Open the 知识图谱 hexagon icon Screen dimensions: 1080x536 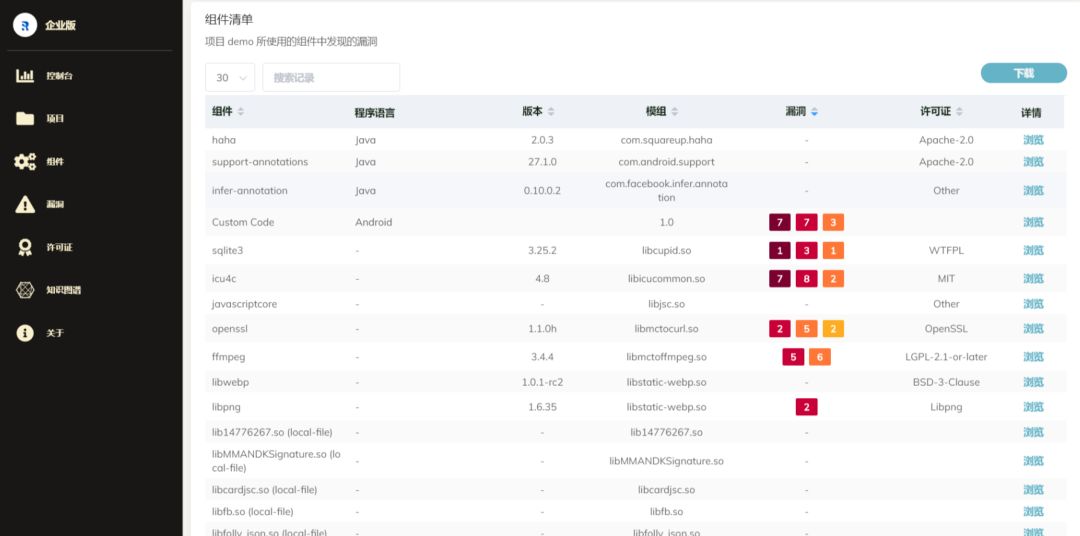(25, 290)
